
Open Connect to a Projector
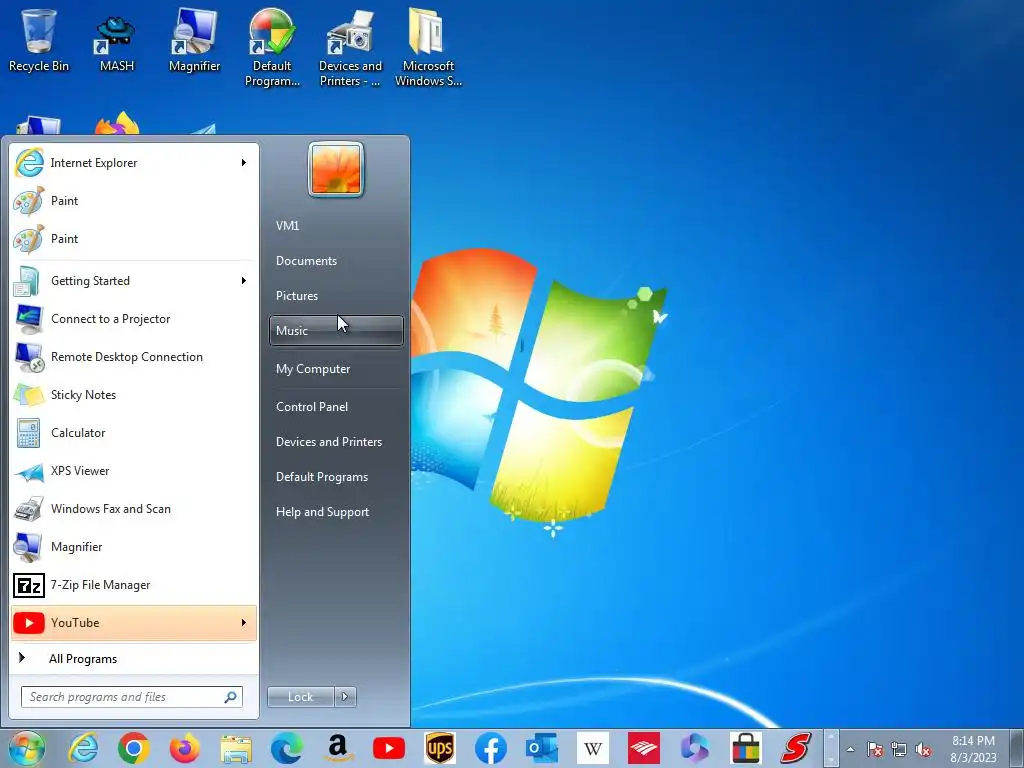(134, 319)
